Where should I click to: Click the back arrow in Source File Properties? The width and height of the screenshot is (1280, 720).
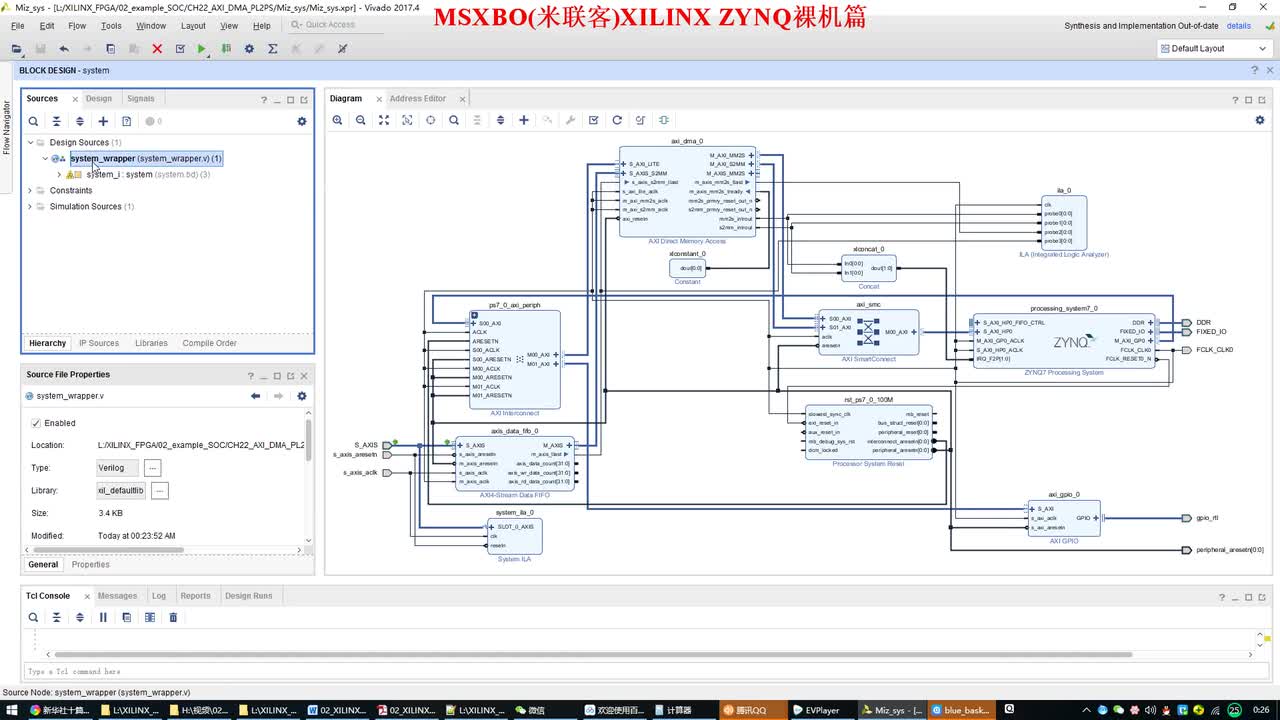[x=255, y=396]
